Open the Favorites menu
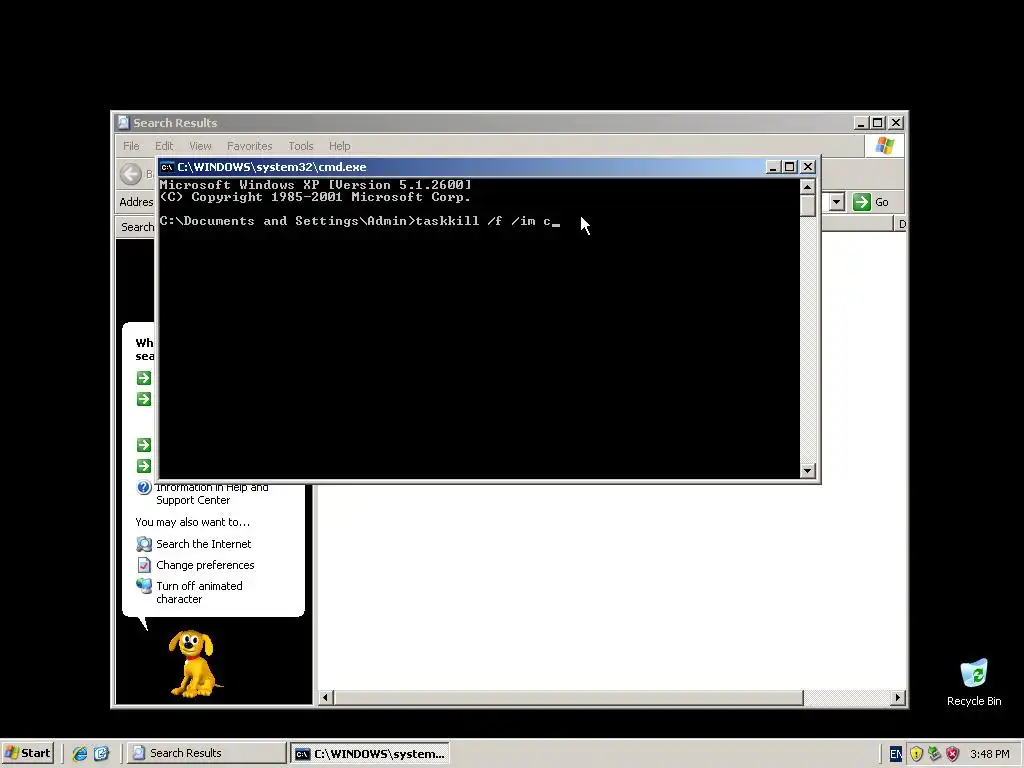The height and width of the screenshot is (768, 1024). [x=249, y=146]
